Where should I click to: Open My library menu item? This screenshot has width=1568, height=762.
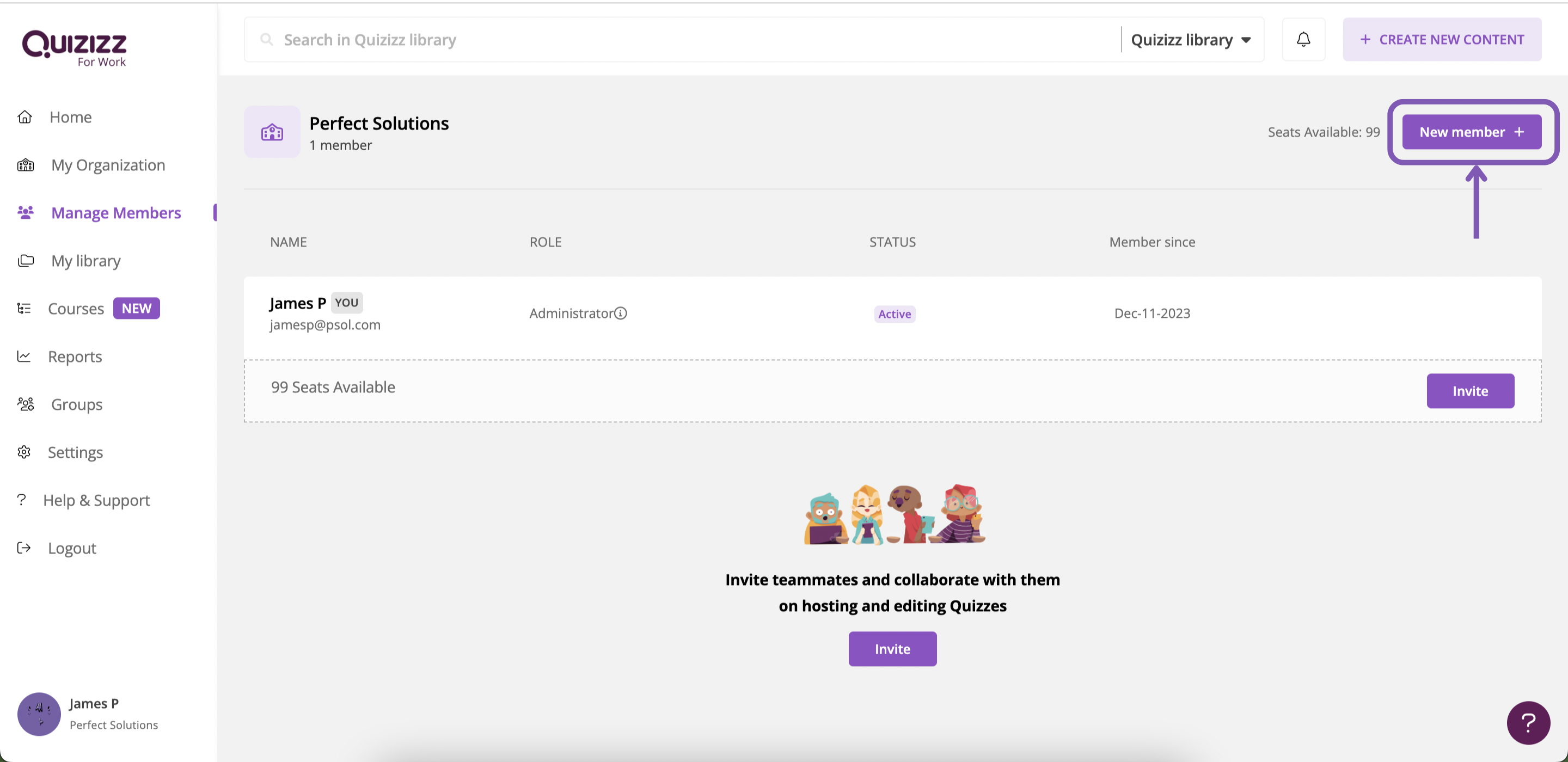coord(86,261)
